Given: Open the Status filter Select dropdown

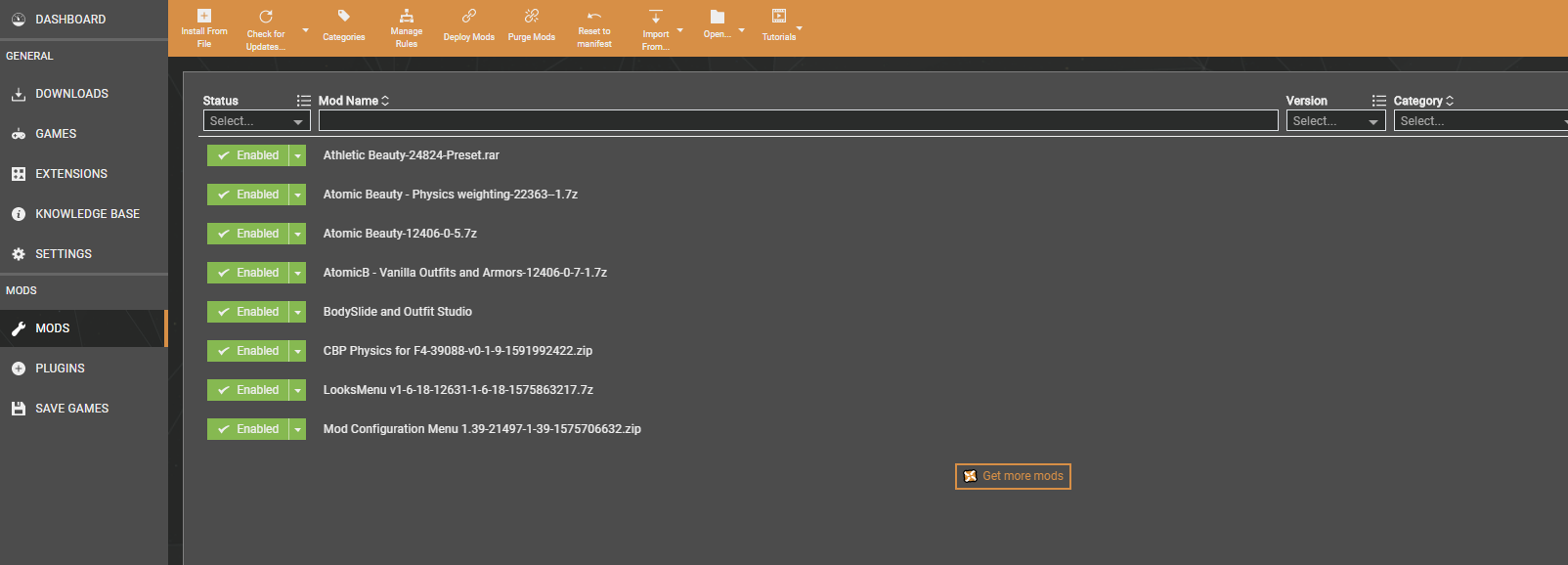Looking at the screenshot, I should pos(257,121).
